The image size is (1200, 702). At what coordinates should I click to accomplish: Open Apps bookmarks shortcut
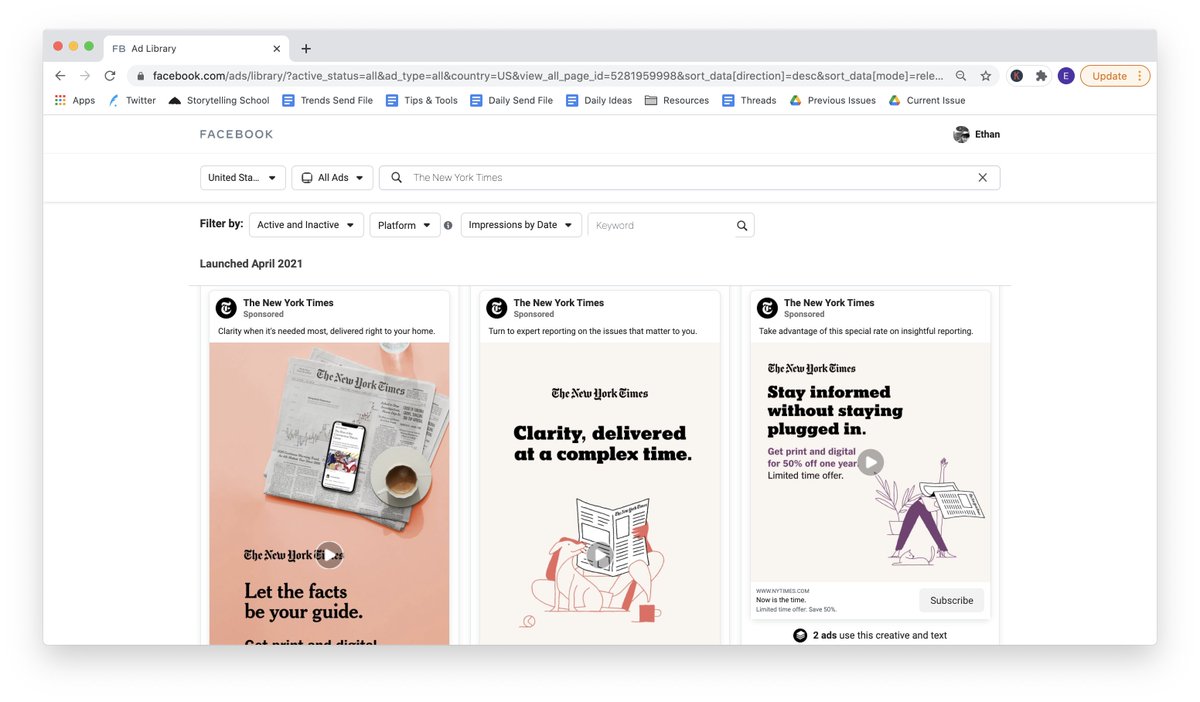(x=75, y=100)
